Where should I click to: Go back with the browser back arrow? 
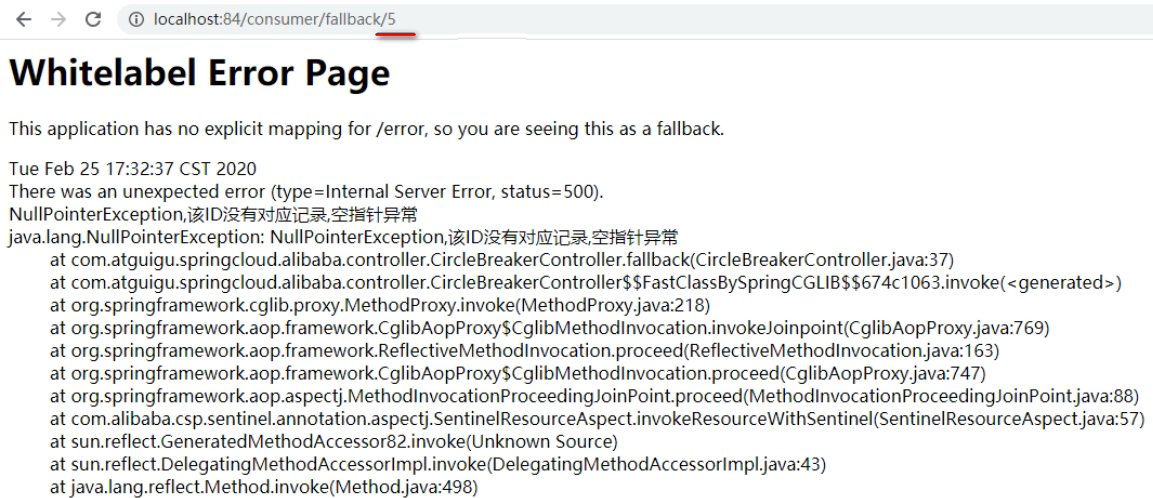(24, 20)
